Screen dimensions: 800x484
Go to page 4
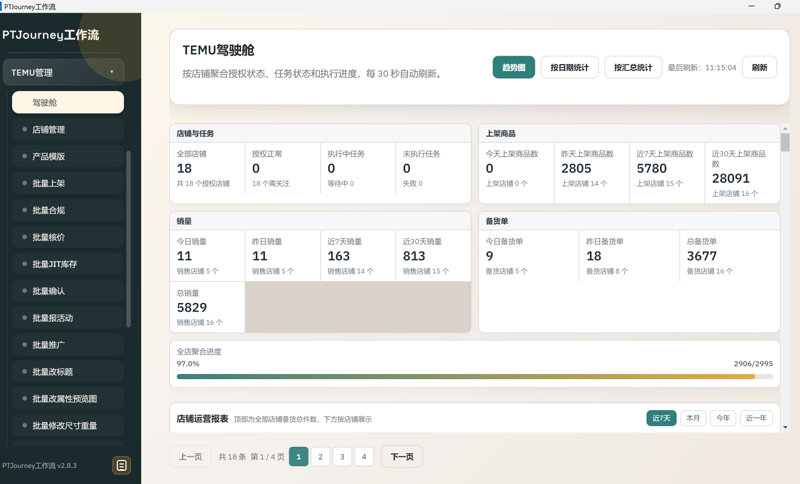[364, 456]
